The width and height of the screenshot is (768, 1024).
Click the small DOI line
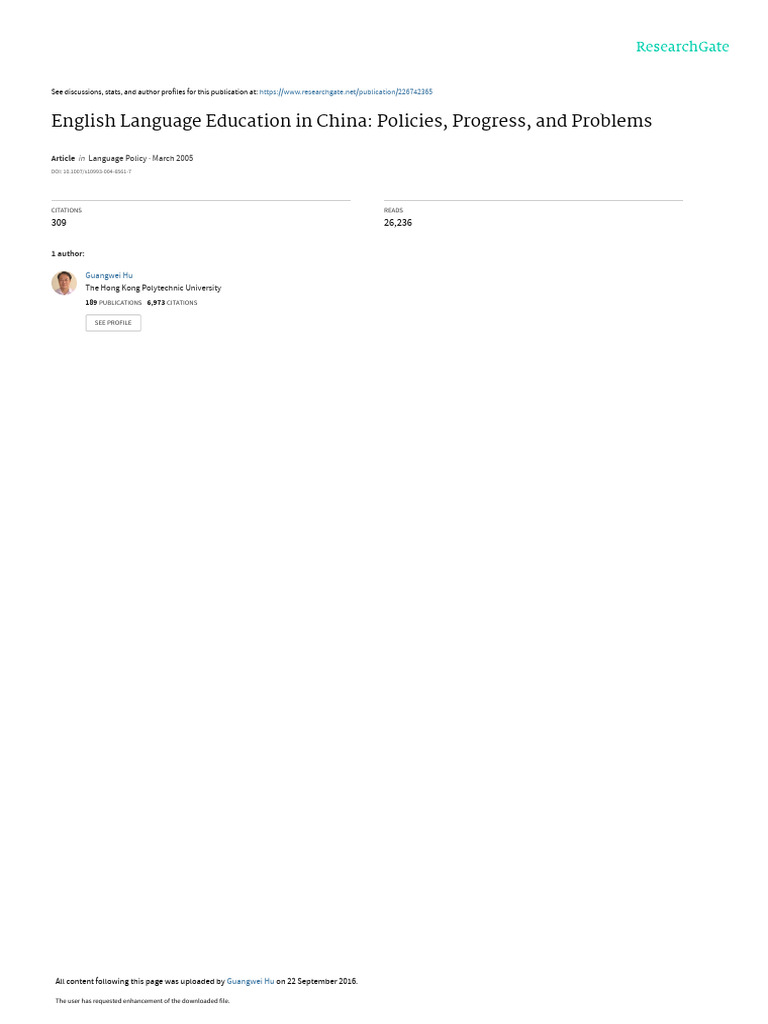click(x=91, y=172)
